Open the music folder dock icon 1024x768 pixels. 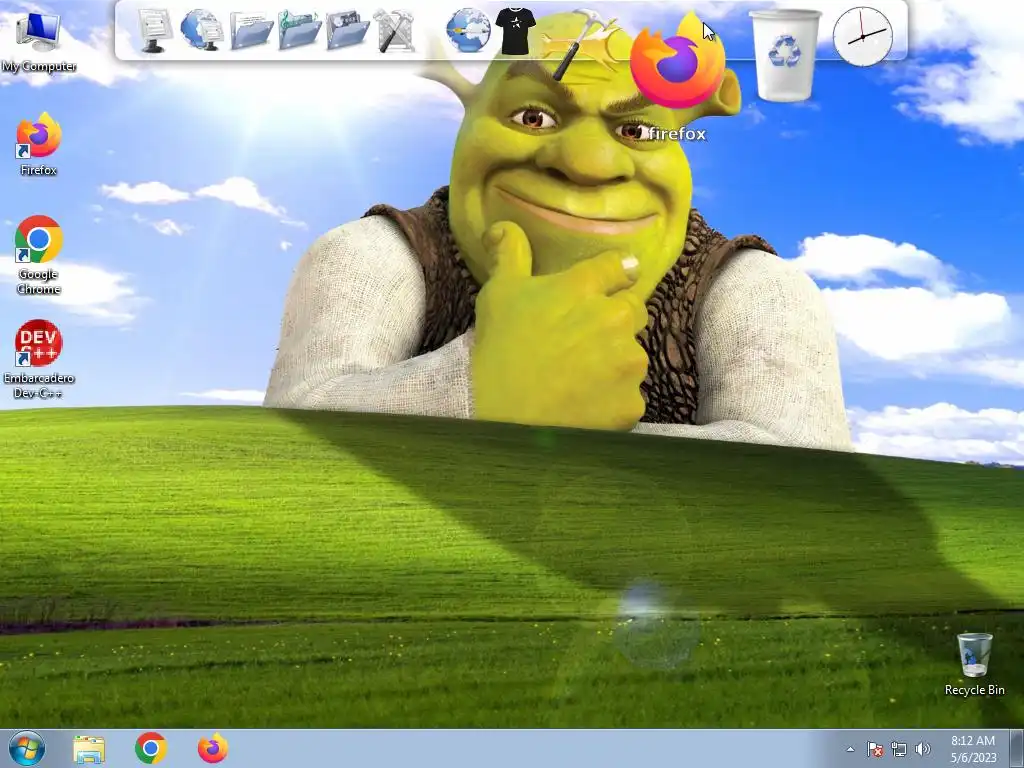[x=299, y=30]
